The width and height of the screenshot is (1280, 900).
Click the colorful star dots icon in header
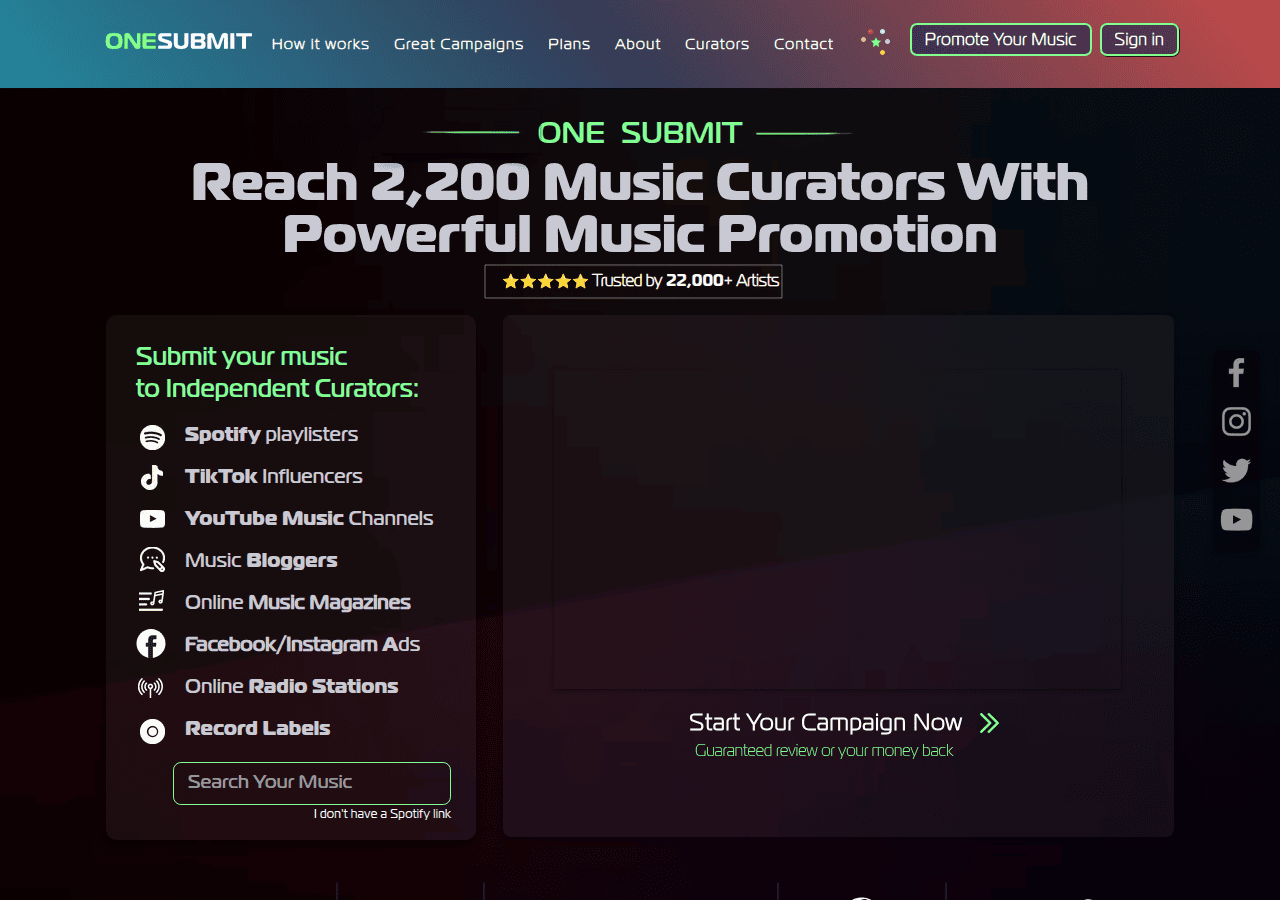click(x=875, y=42)
